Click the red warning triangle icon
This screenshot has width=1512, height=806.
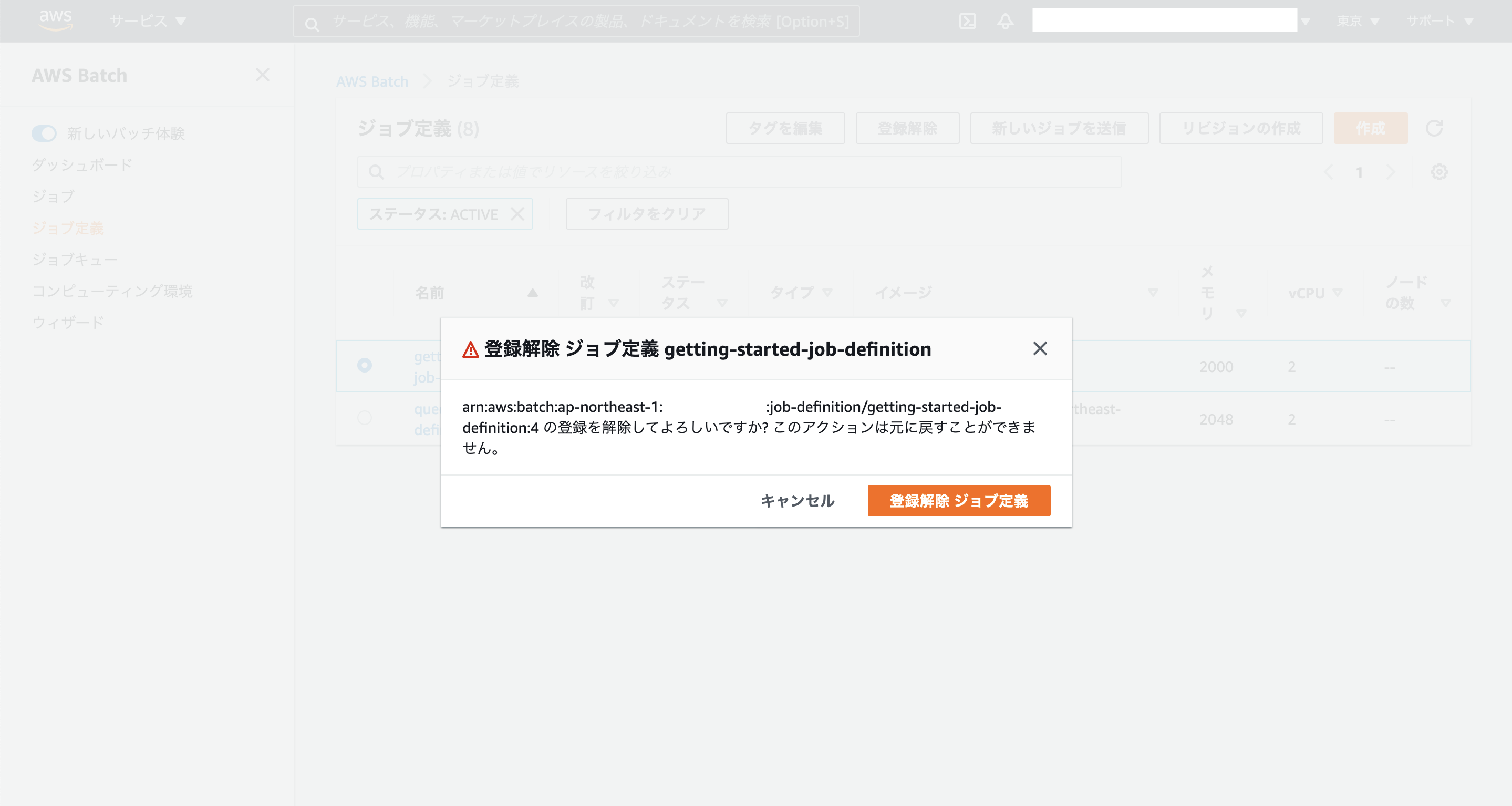click(470, 350)
